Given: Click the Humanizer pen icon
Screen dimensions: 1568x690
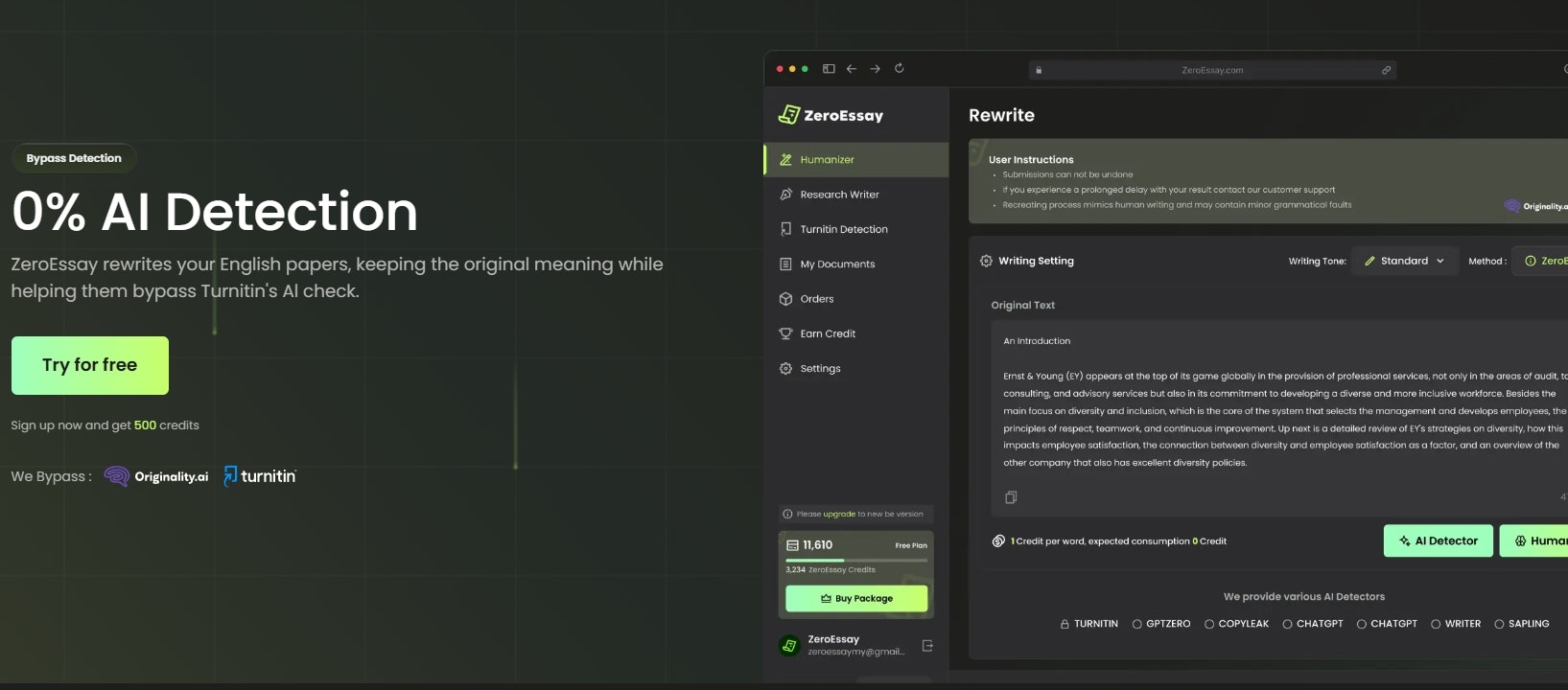Looking at the screenshot, I should tap(785, 160).
